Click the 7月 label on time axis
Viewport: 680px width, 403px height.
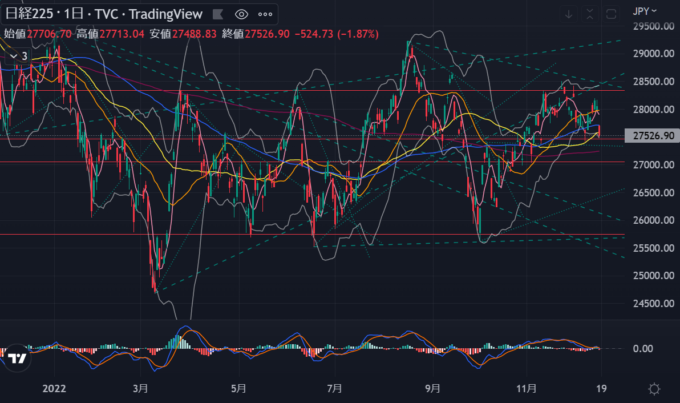coord(334,388)
